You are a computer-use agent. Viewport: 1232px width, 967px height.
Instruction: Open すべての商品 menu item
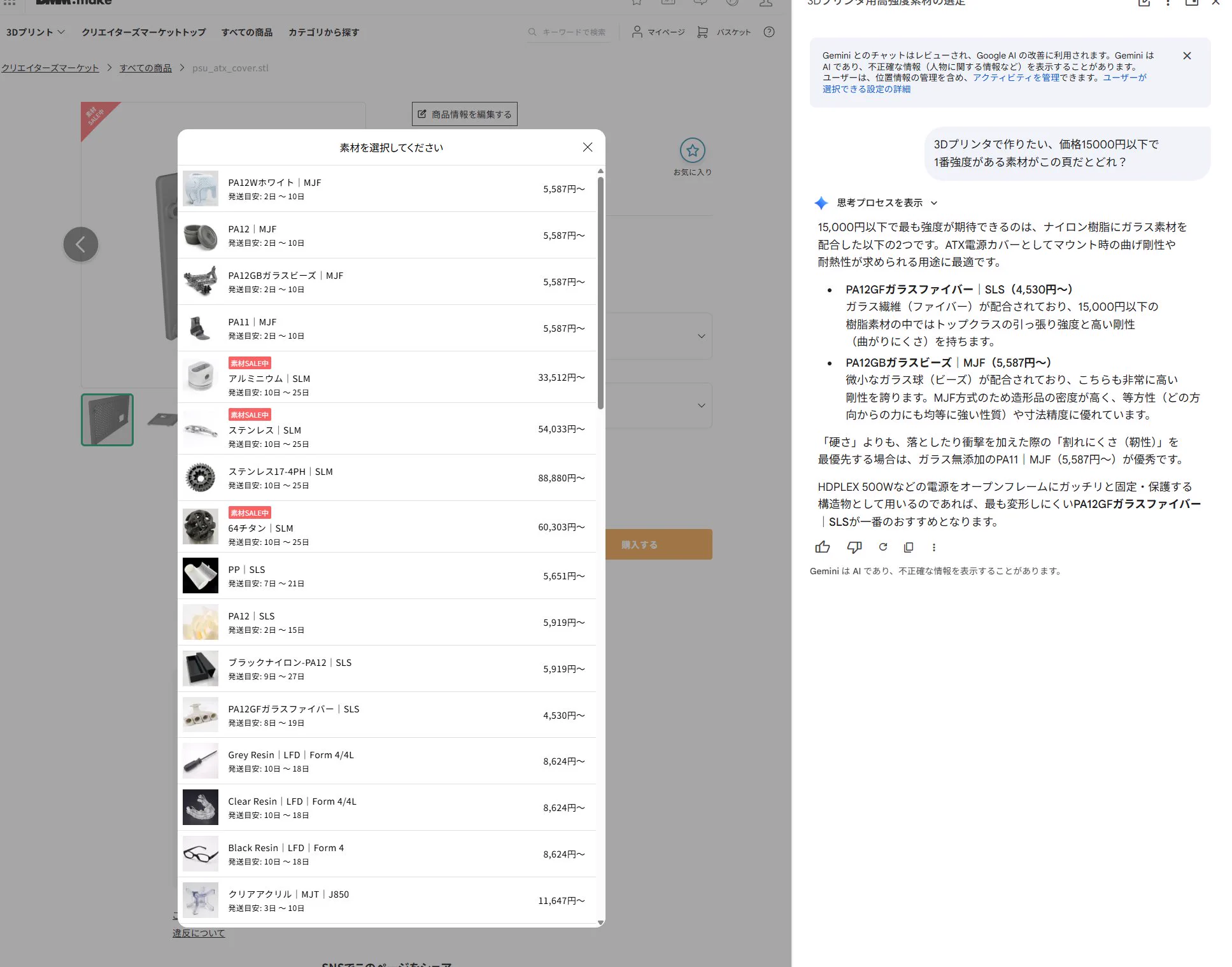coord(247,32)
